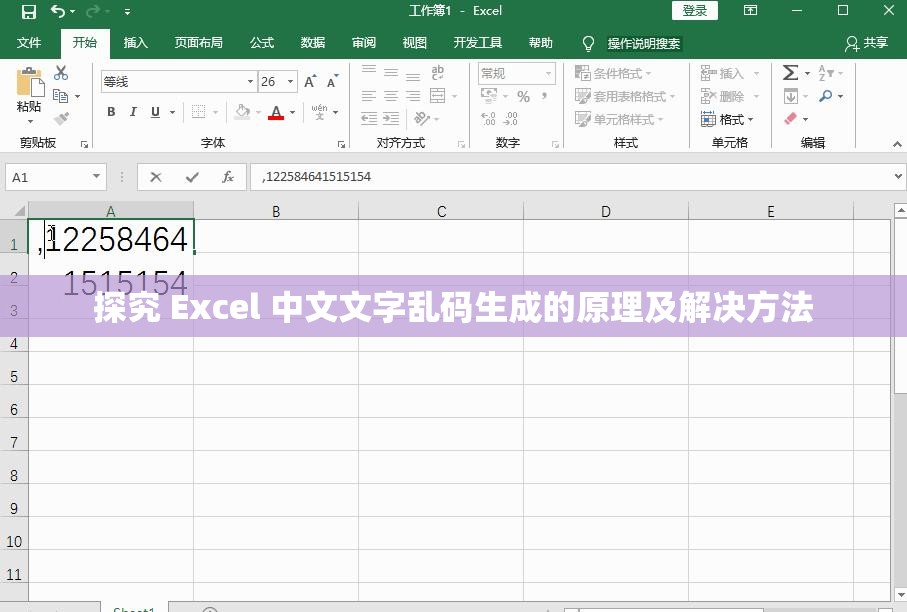
Task: Apply AutoSum with the Σ icon
Action: (x=790, y=73)
